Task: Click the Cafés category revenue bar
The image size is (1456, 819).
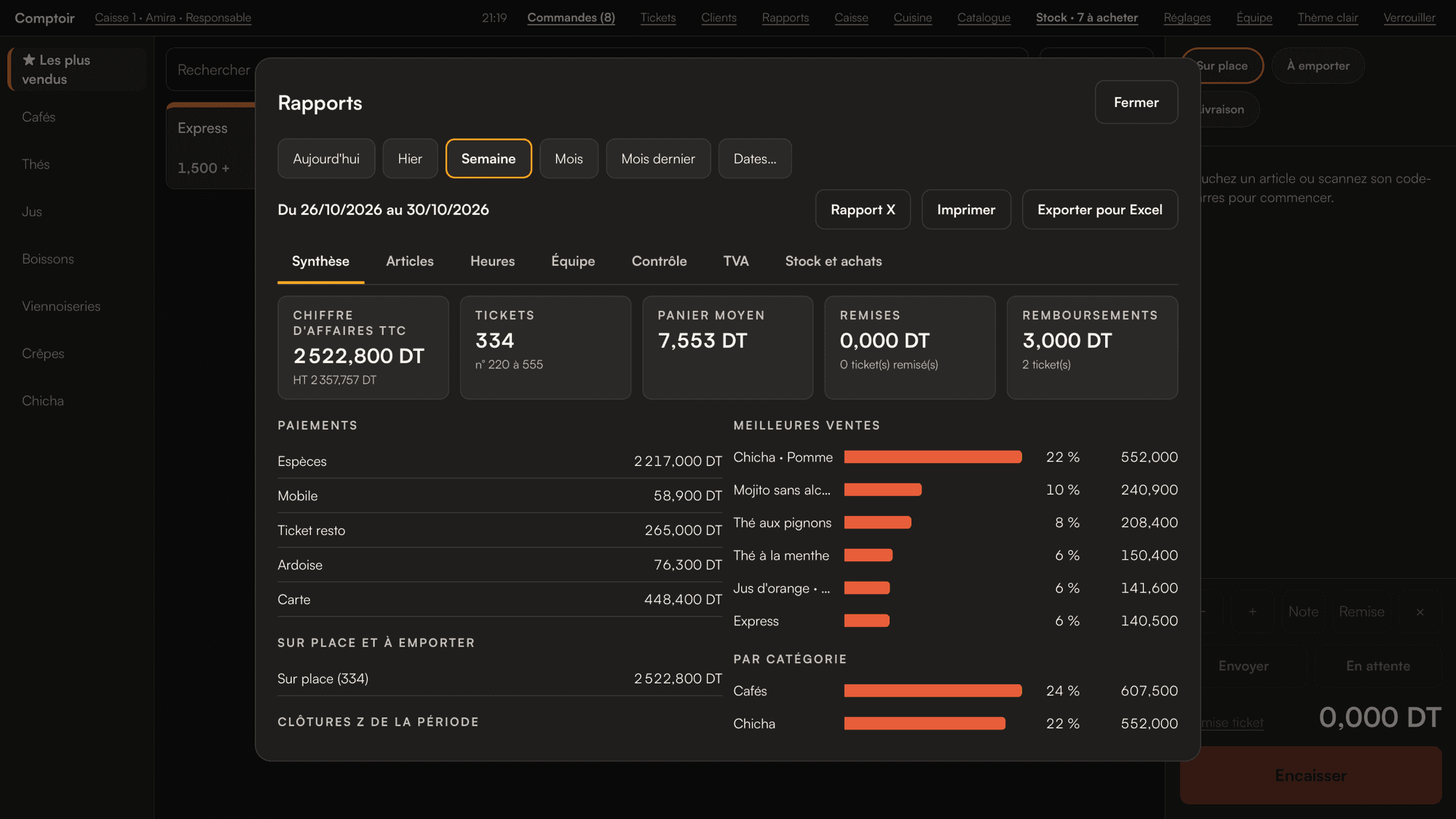Action: pos(933,691)
